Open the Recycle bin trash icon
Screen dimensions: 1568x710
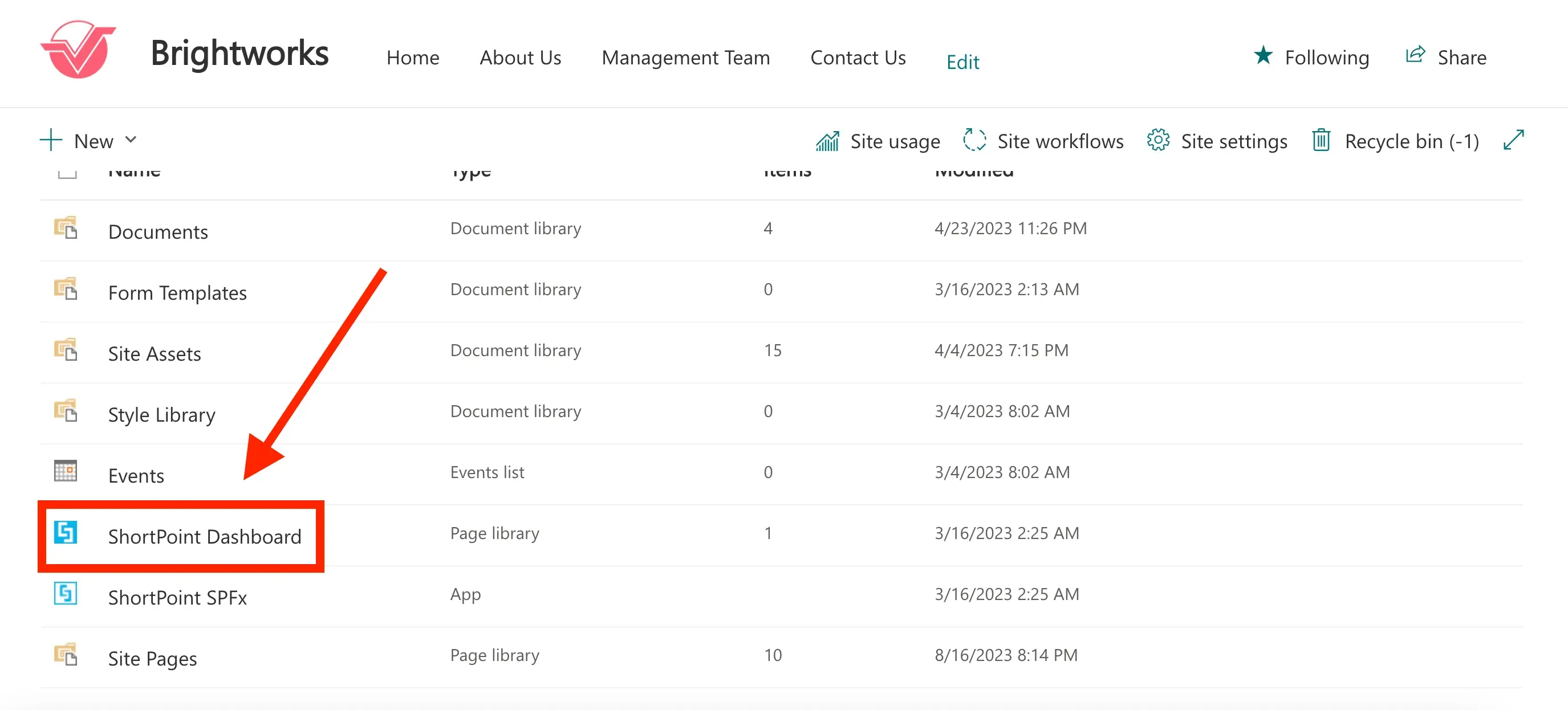point(1321,140)
